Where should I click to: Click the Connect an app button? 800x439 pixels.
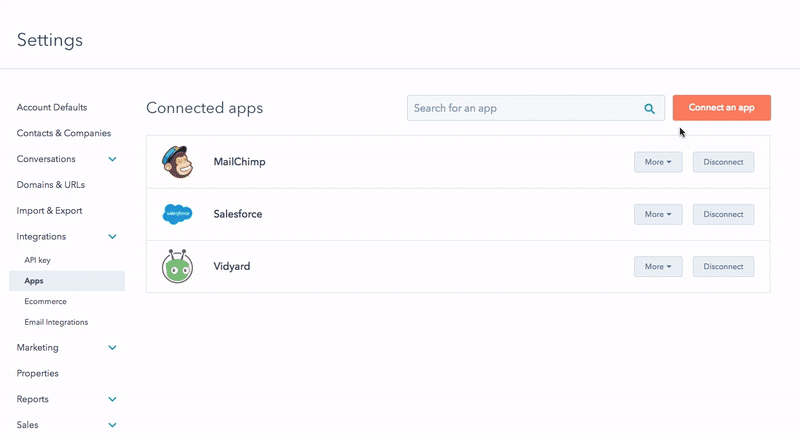(721, 108)
